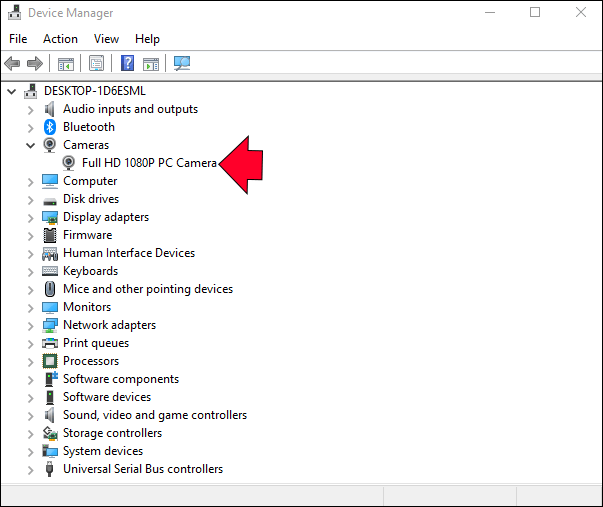Collapse the DESKTOP-1D6ESML root node

pyautogui.click(x=12, y=92)
